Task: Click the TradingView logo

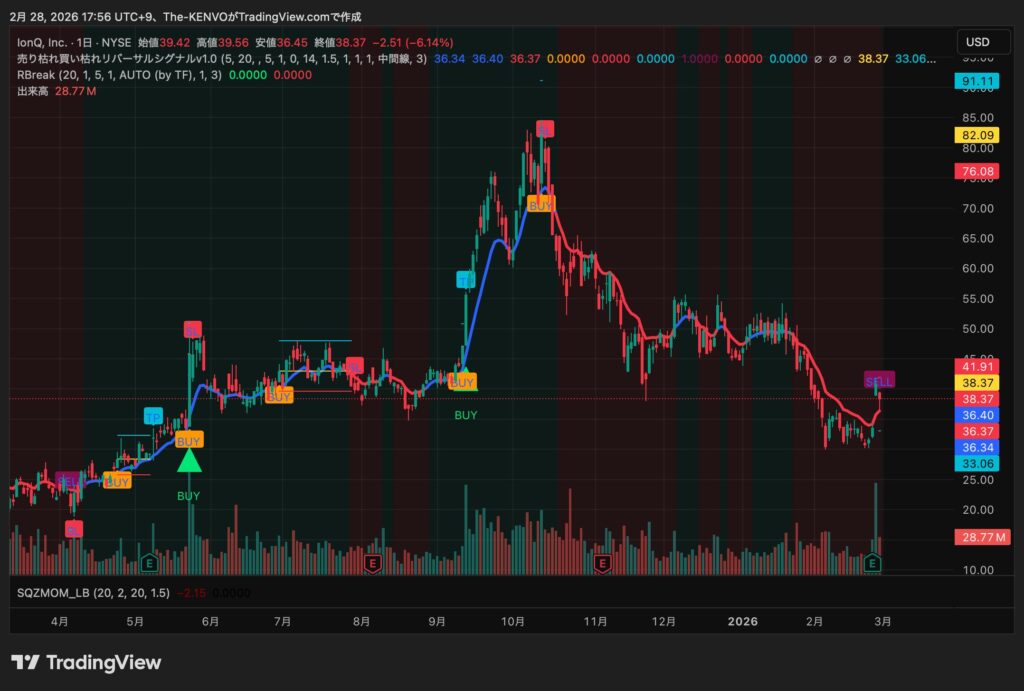Action: 85,662
